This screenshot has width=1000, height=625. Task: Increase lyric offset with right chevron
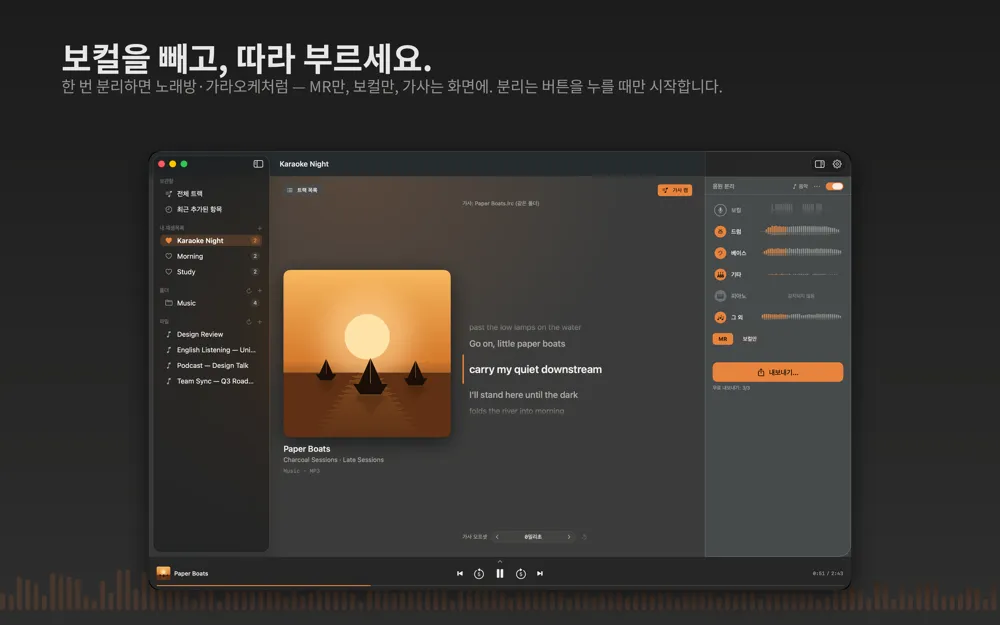pos(569,537)
